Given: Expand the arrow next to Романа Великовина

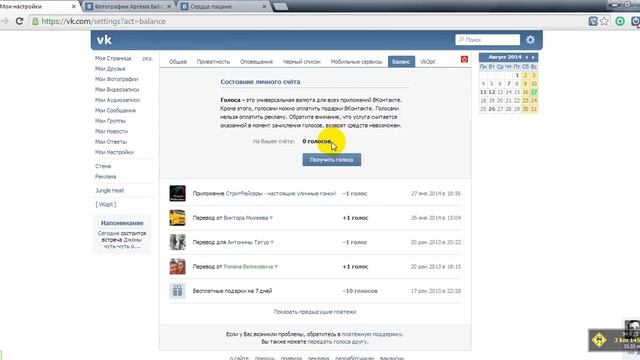Looking at the screenshot, I should coord(276,267).
